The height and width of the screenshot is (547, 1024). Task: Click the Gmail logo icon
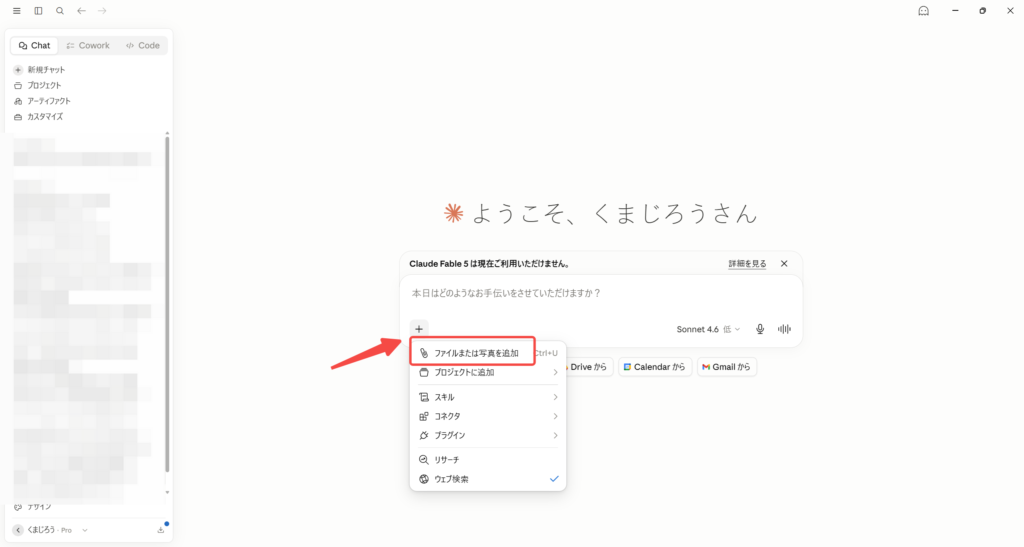pyautogui.click(x=706, y=367)
